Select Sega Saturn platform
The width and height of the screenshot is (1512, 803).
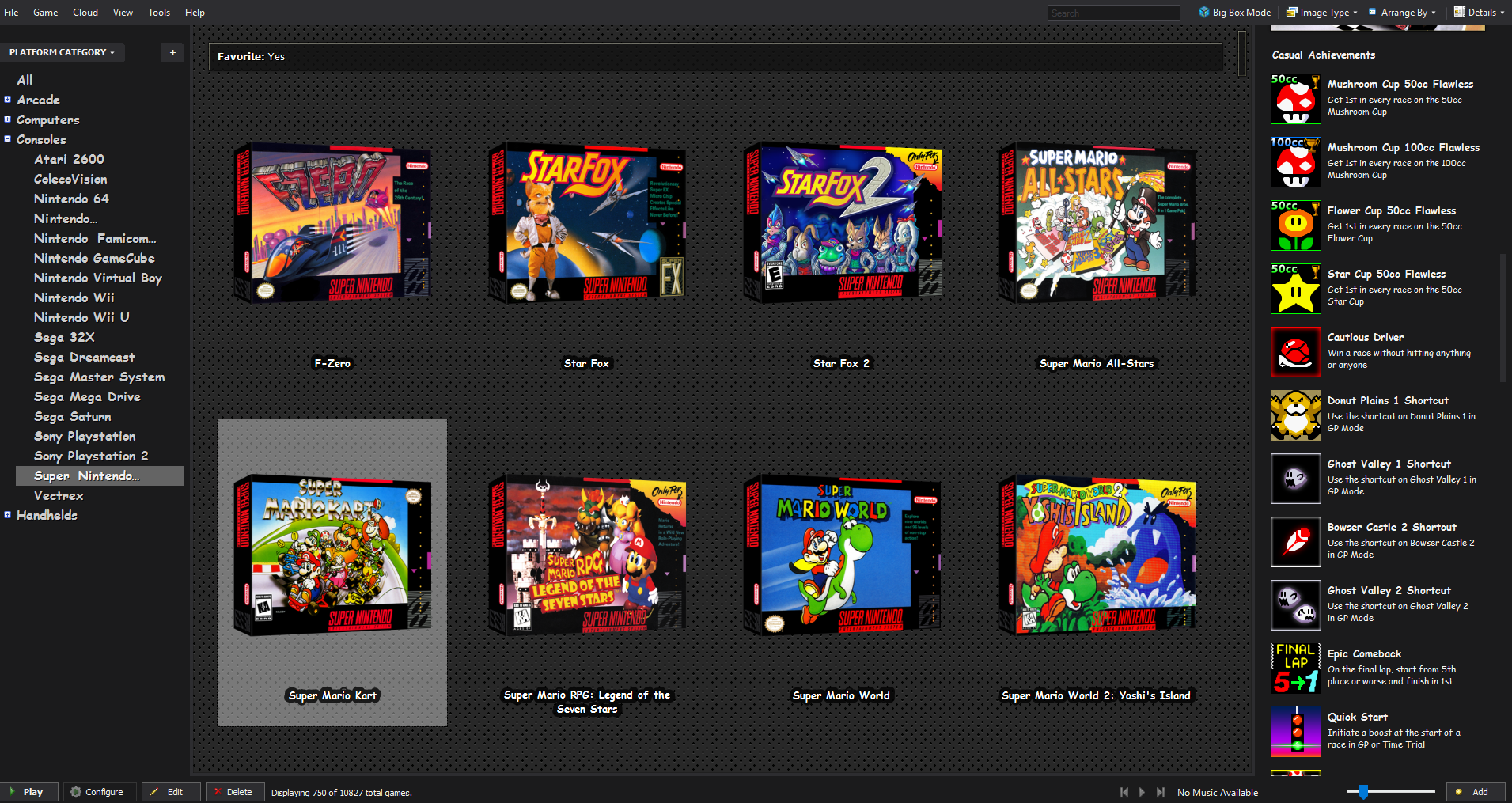tap(72, 416)
